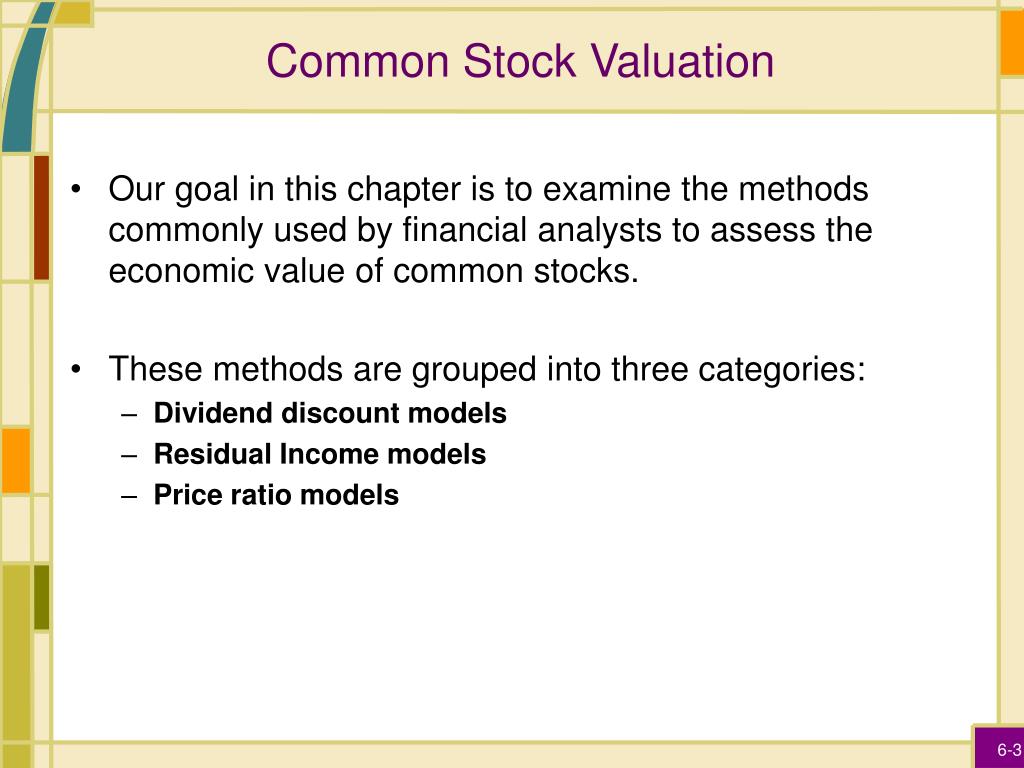Click the dash before Price ratio models
The image size is (1024, 768).
tap(129, 495)
